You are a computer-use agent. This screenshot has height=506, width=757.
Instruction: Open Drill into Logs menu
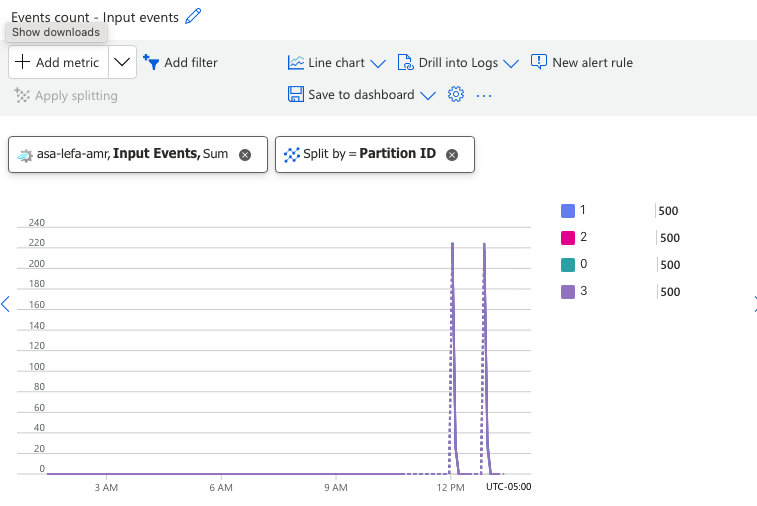[x=458, y=62]
